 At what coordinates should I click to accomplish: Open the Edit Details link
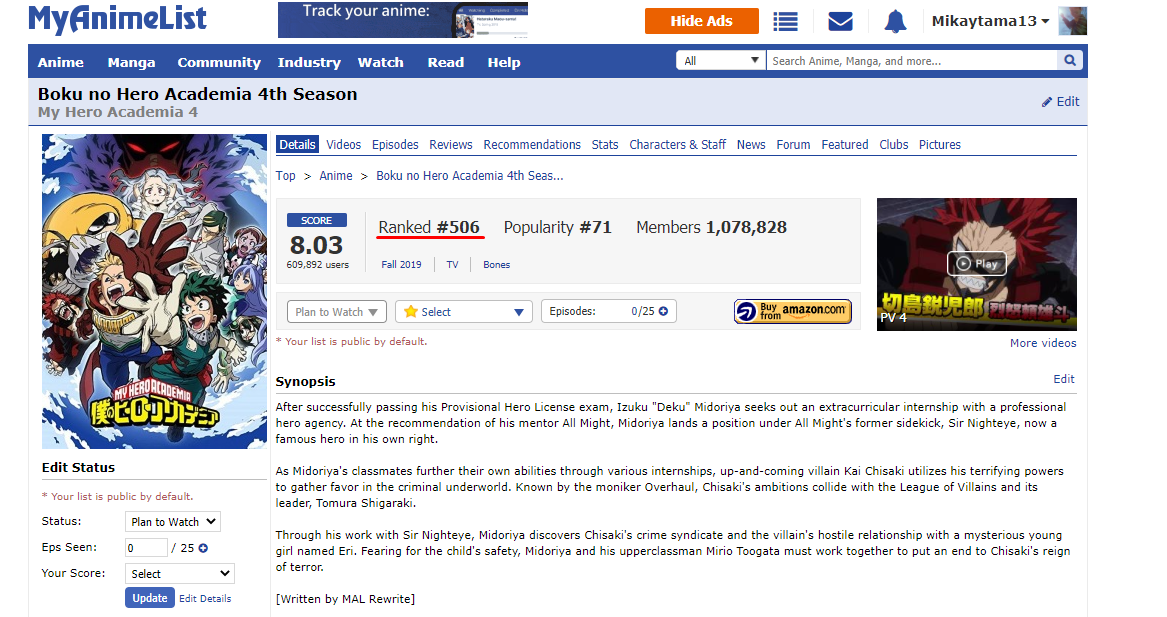[205, 598]
